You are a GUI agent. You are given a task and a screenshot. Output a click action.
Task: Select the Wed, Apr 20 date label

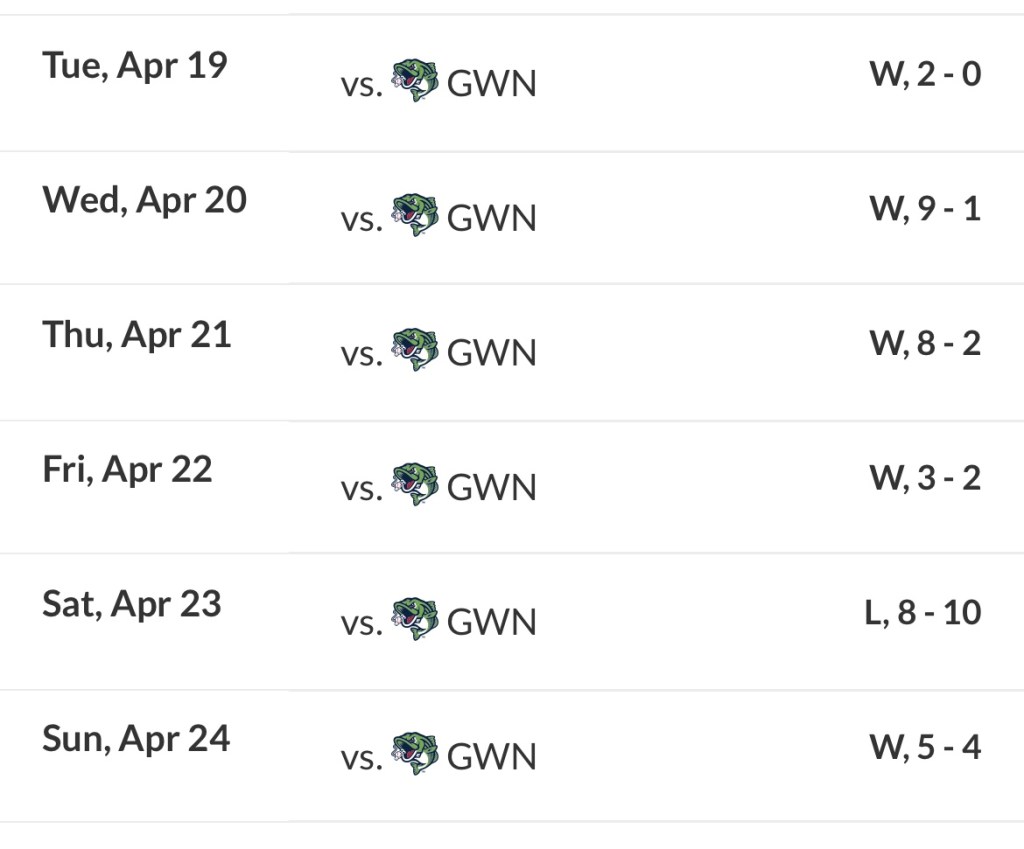click(x=144, y=200)
